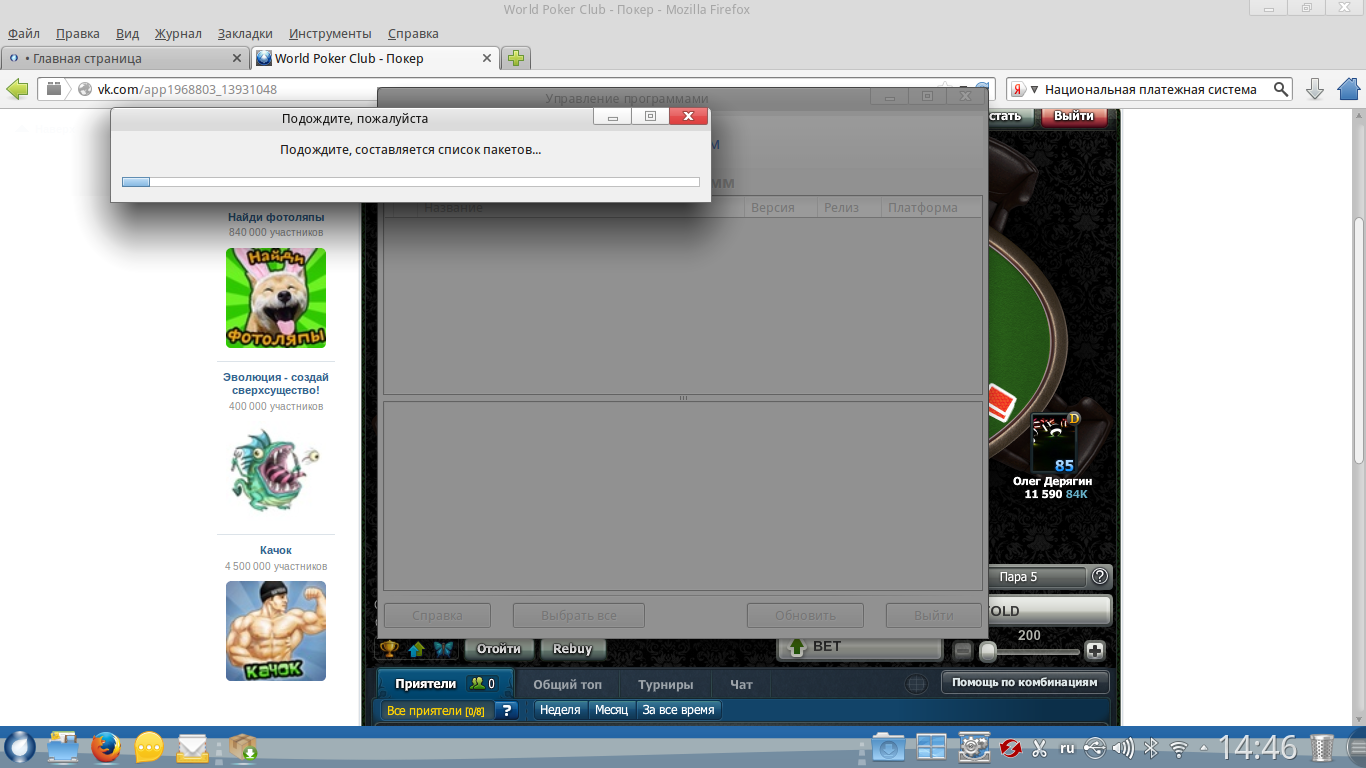1366x768 pixels.
Task: Open the downloads arrow in Firefox toolbar
Action: pos(1315,89)
